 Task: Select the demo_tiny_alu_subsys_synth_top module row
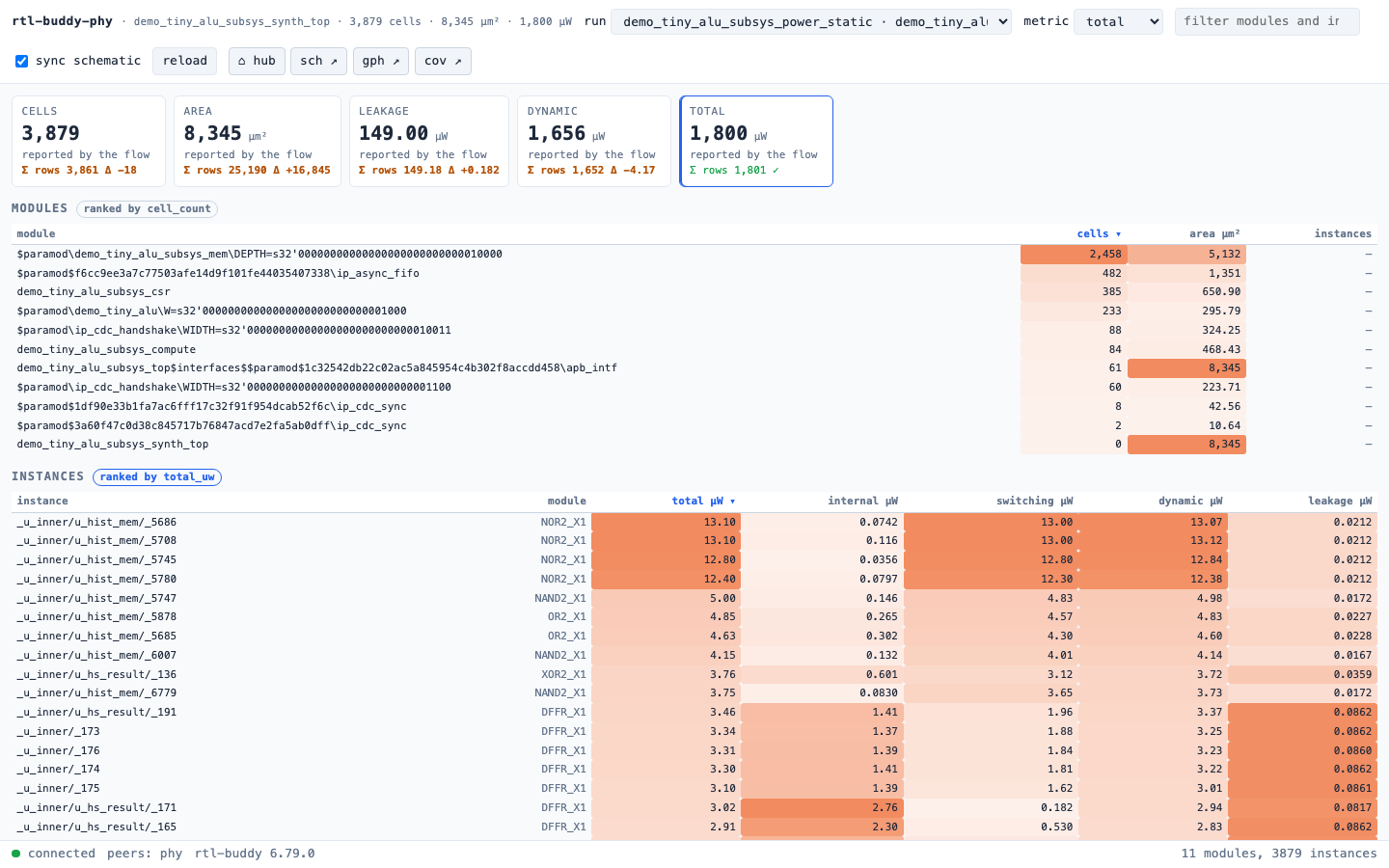click(x=694, y=445)
